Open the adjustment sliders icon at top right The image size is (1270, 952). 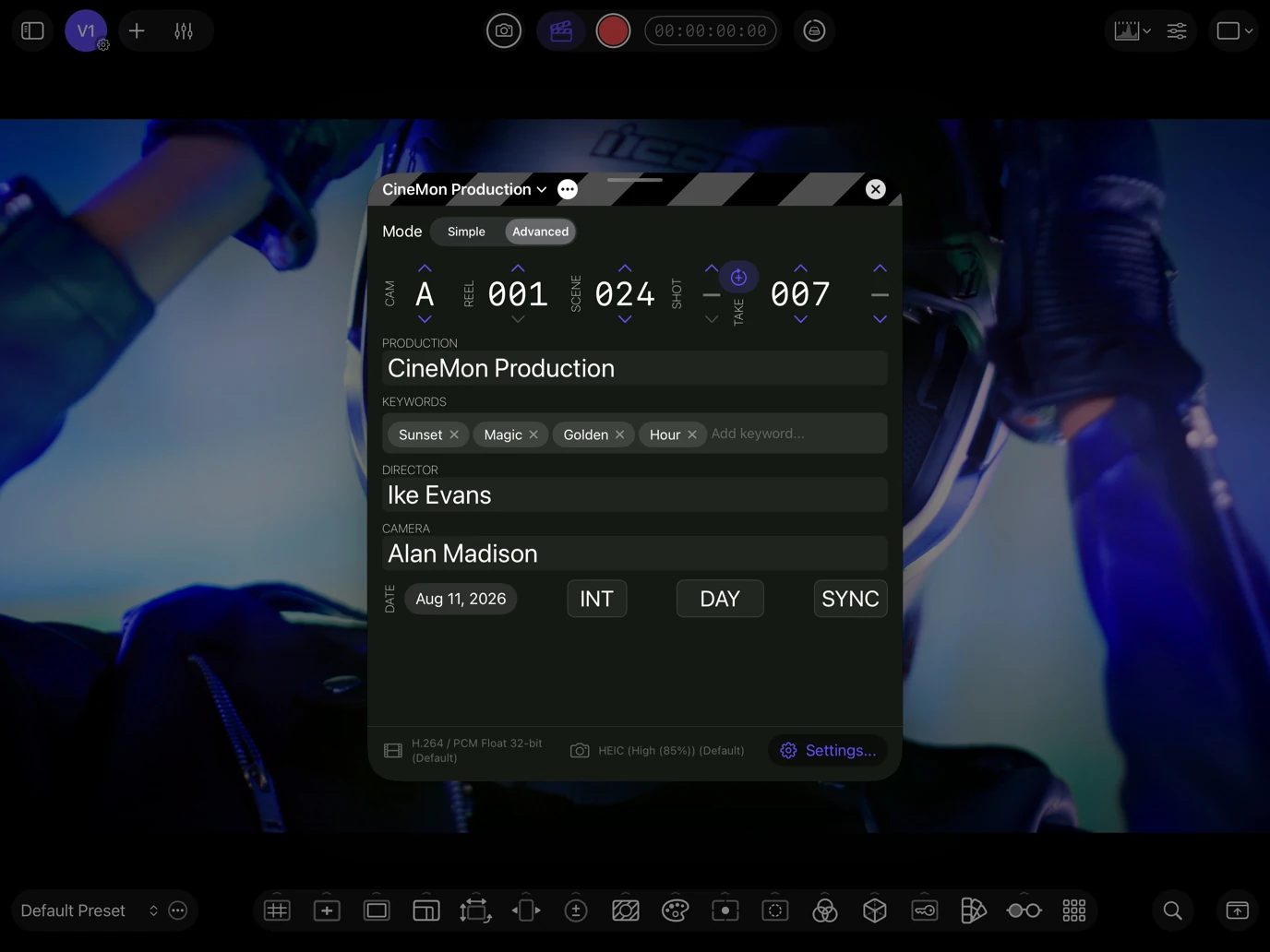coord(1177,30)
